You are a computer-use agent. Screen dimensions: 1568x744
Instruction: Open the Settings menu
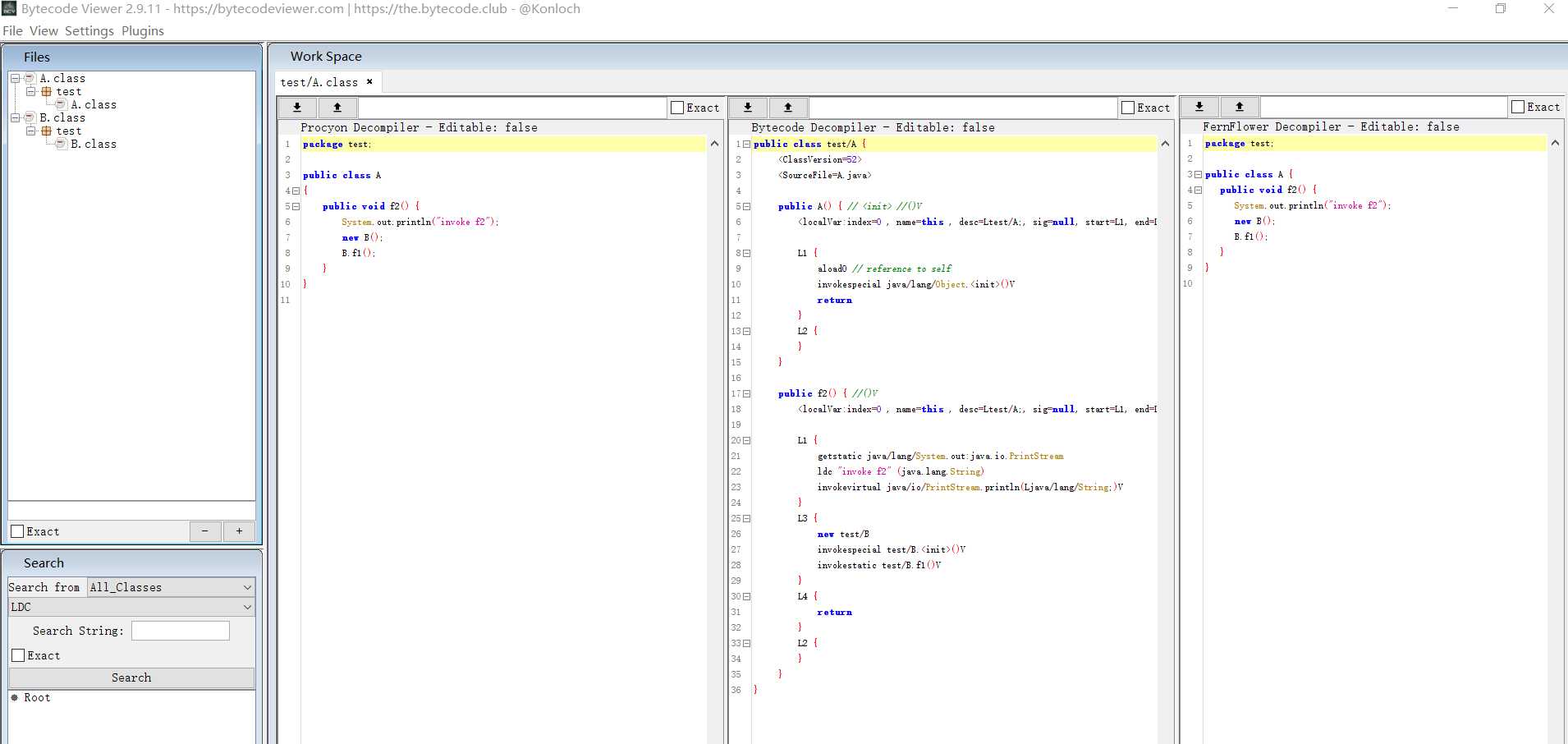[89, 31]
